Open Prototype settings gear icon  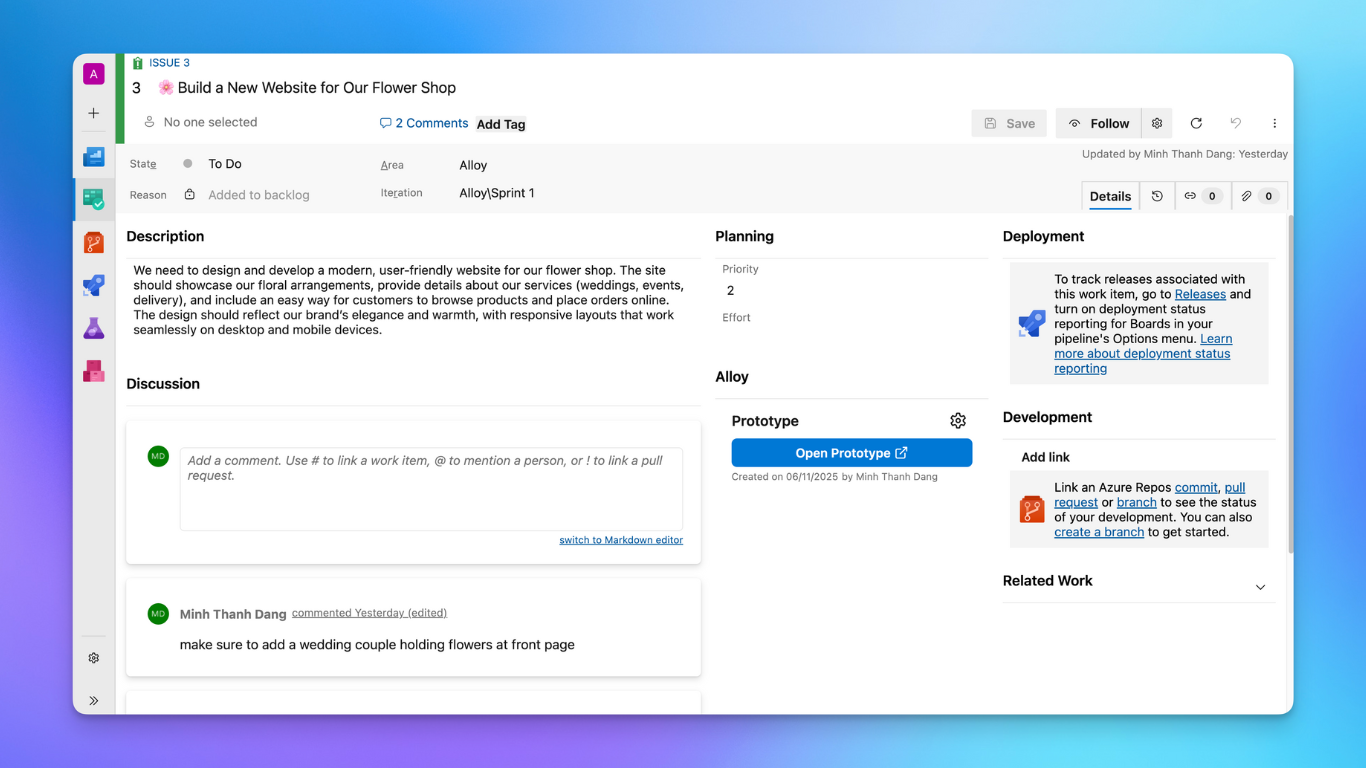coord(958,421)
